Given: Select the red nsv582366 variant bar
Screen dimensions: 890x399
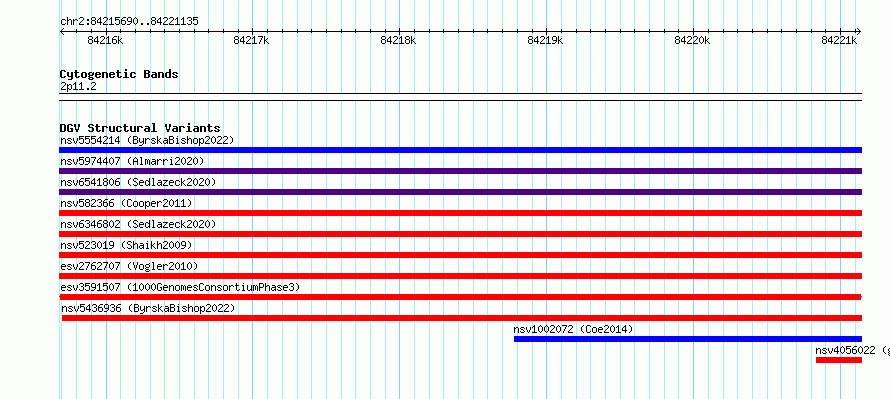Looking at the screenshot, I should pos(460,213).
